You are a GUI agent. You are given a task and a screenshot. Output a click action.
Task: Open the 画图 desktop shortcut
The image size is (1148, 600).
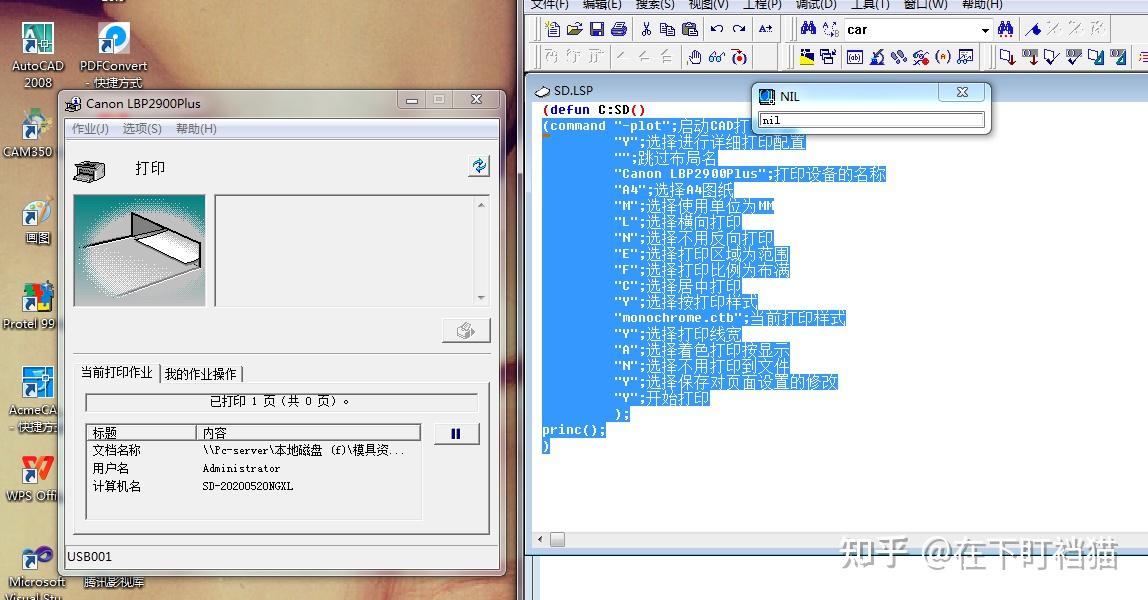(x=37, y=220)
